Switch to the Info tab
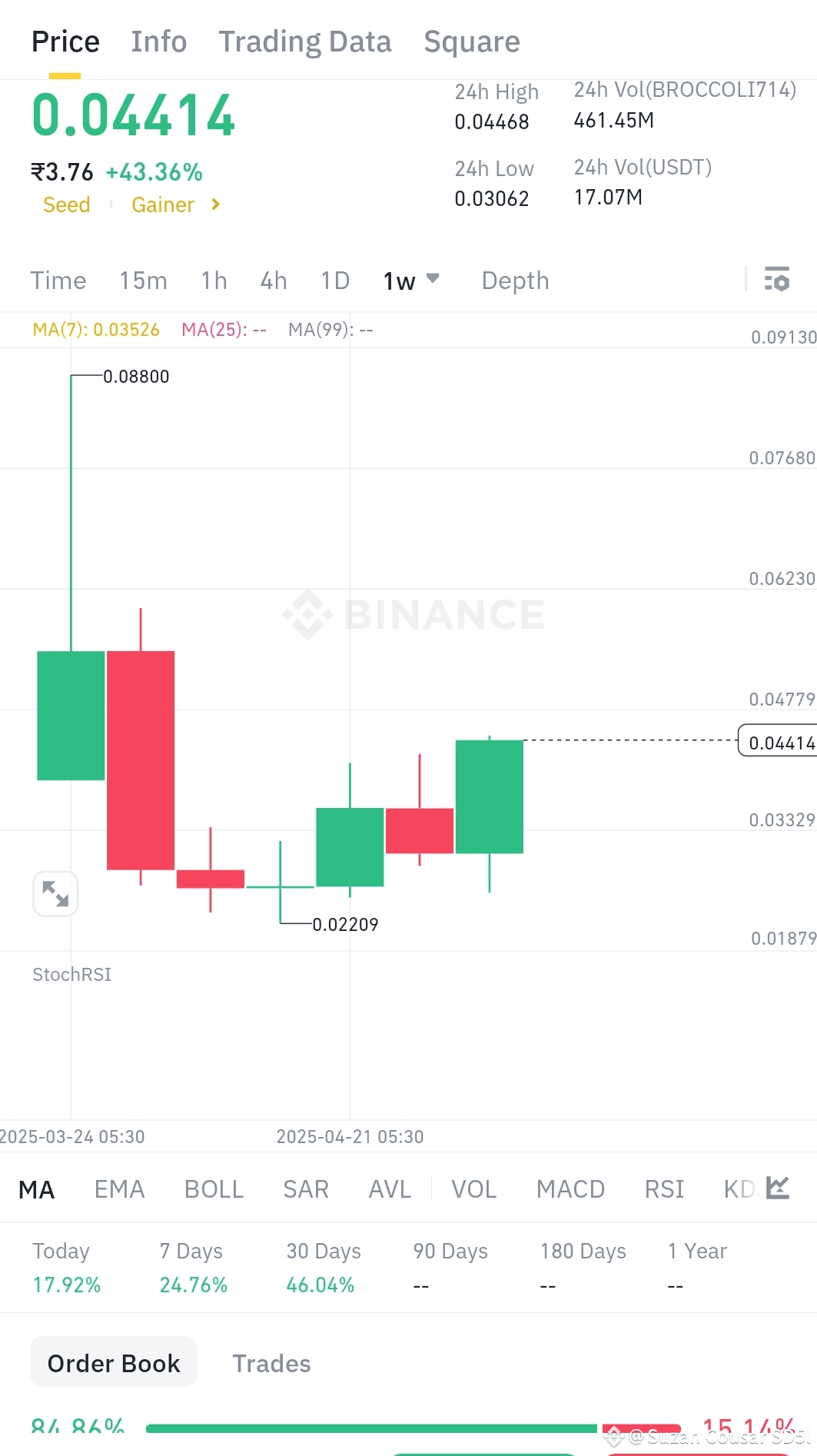This screenshot has height=1456, width=817. click(x=158, y=41)
